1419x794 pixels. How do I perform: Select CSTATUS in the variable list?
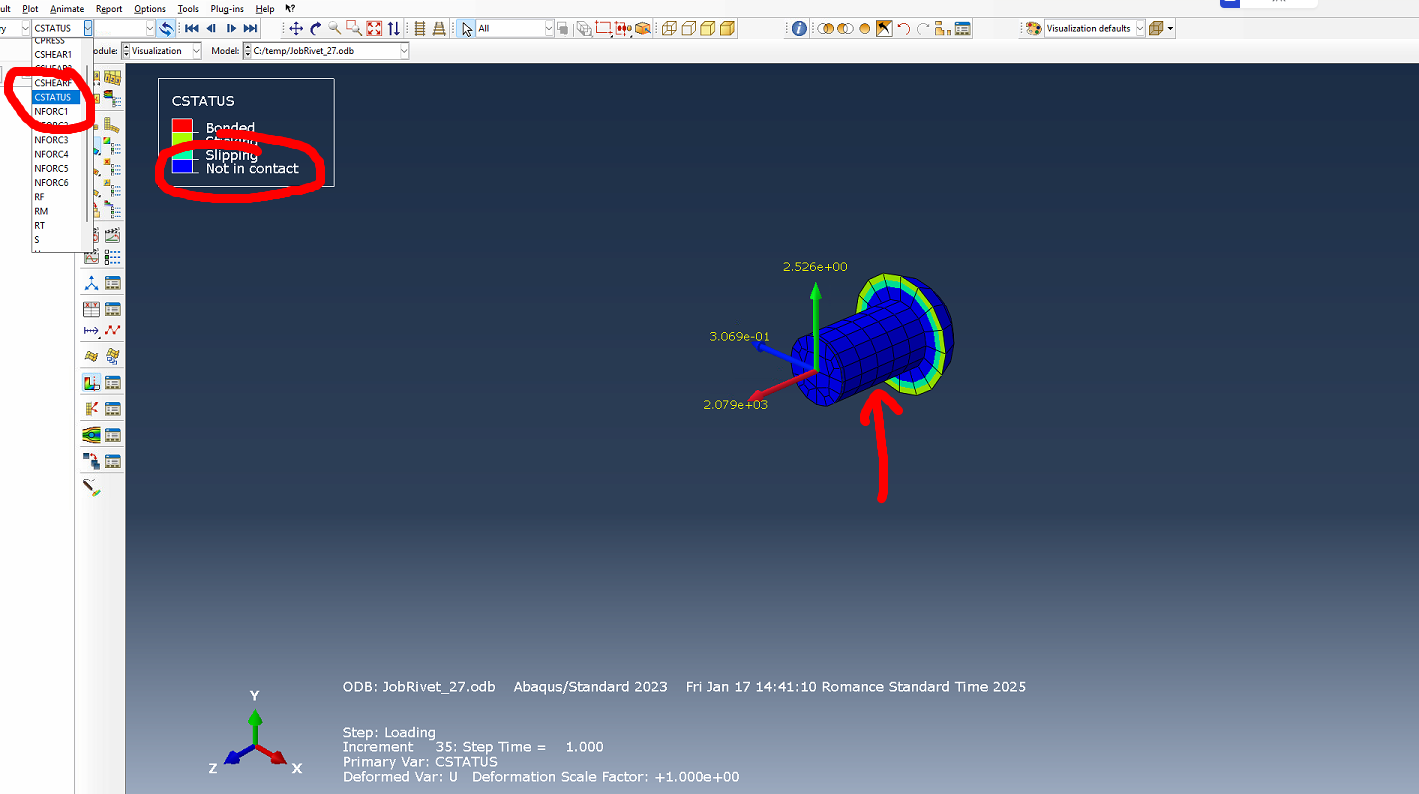53,97
